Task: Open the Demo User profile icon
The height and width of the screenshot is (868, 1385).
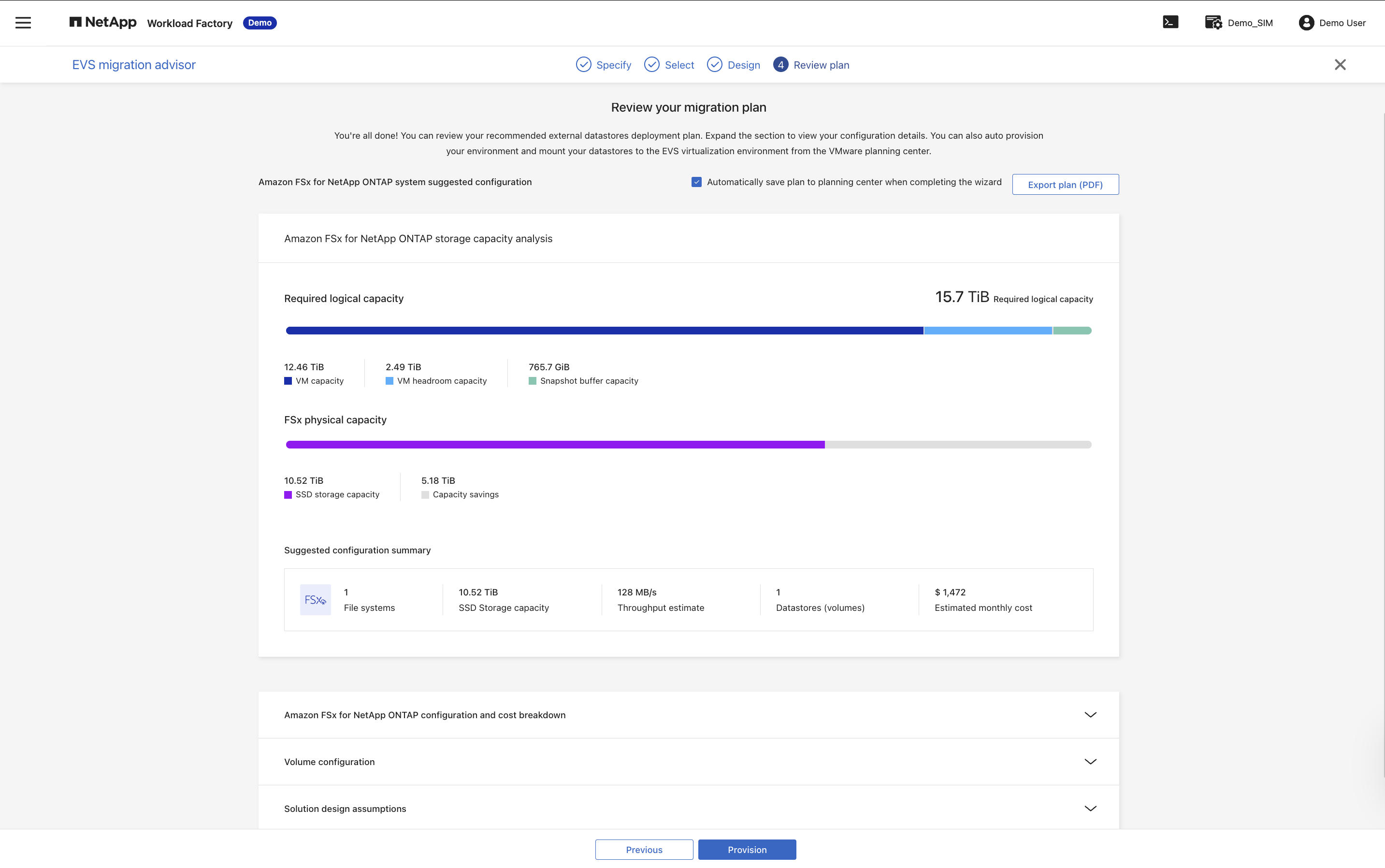Action: tap(1306, 22)
